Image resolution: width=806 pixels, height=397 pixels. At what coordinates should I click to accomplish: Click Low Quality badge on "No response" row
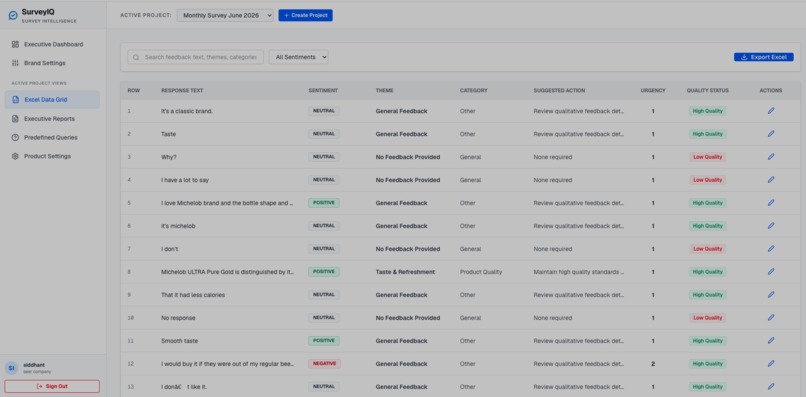[x=707, y=318]
